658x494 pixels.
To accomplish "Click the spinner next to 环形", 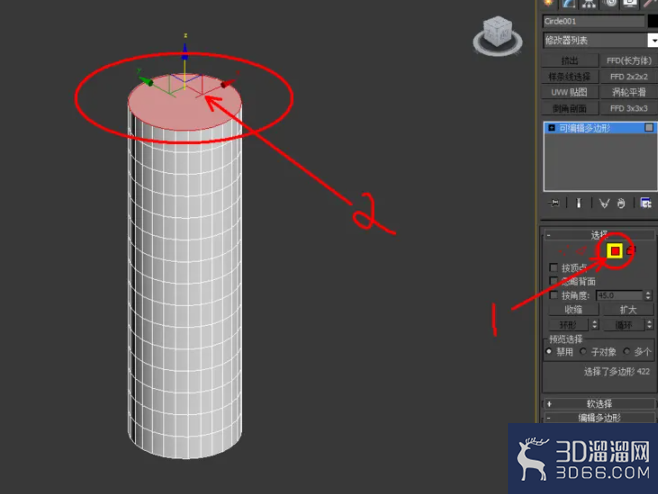I will [x=595, y=324].
